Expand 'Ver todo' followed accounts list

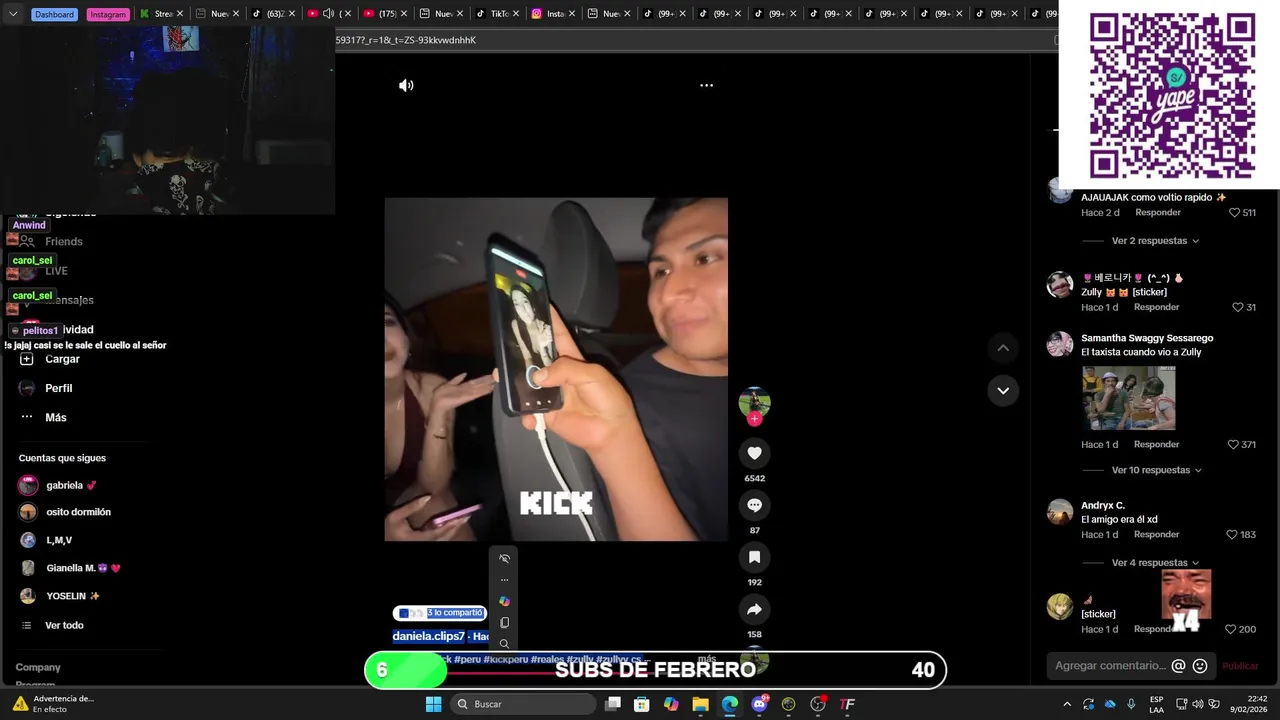(x=52, y=625)
